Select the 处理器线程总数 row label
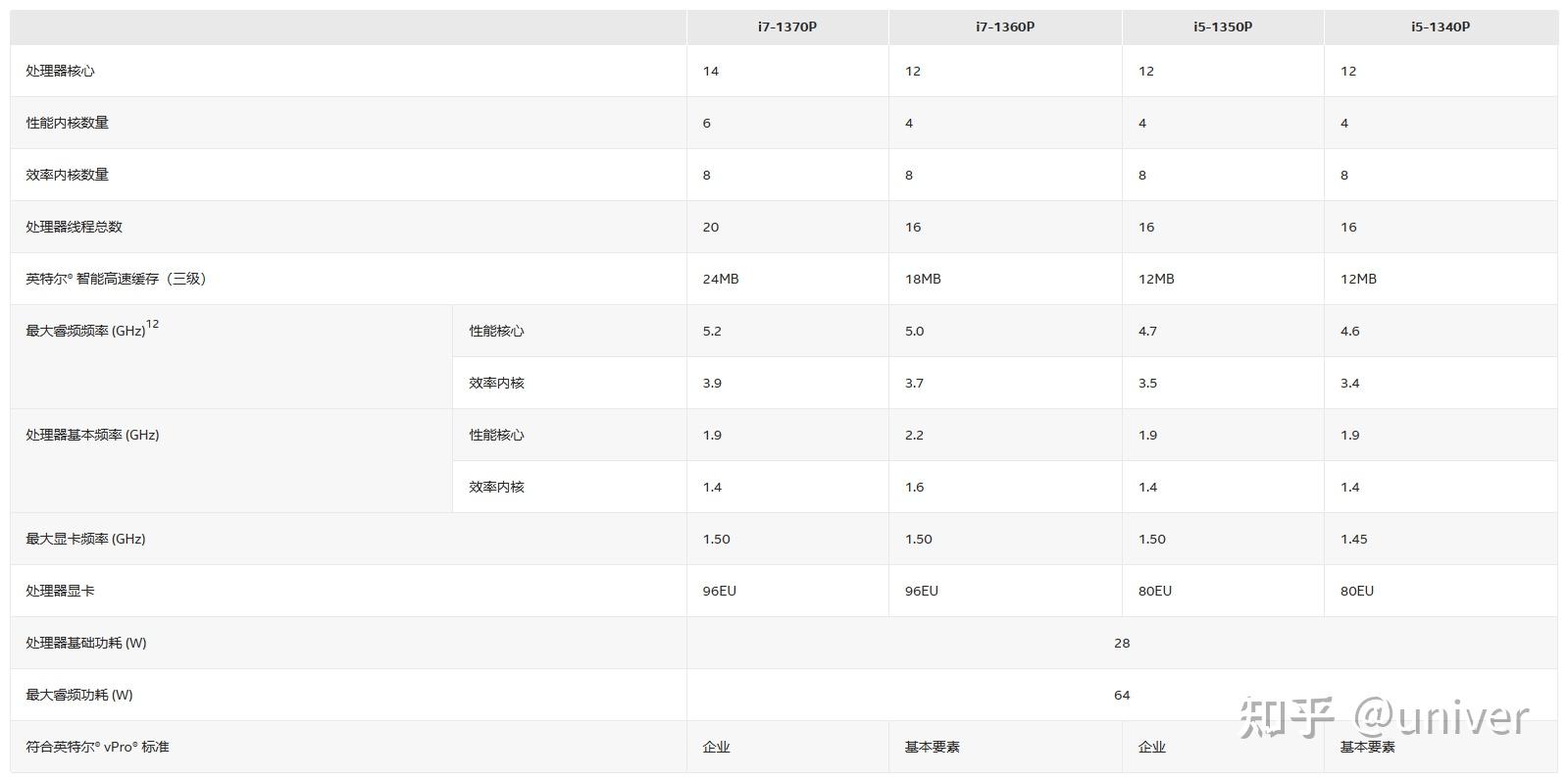Screen dimensions: 1568x781 click(75, 228)
